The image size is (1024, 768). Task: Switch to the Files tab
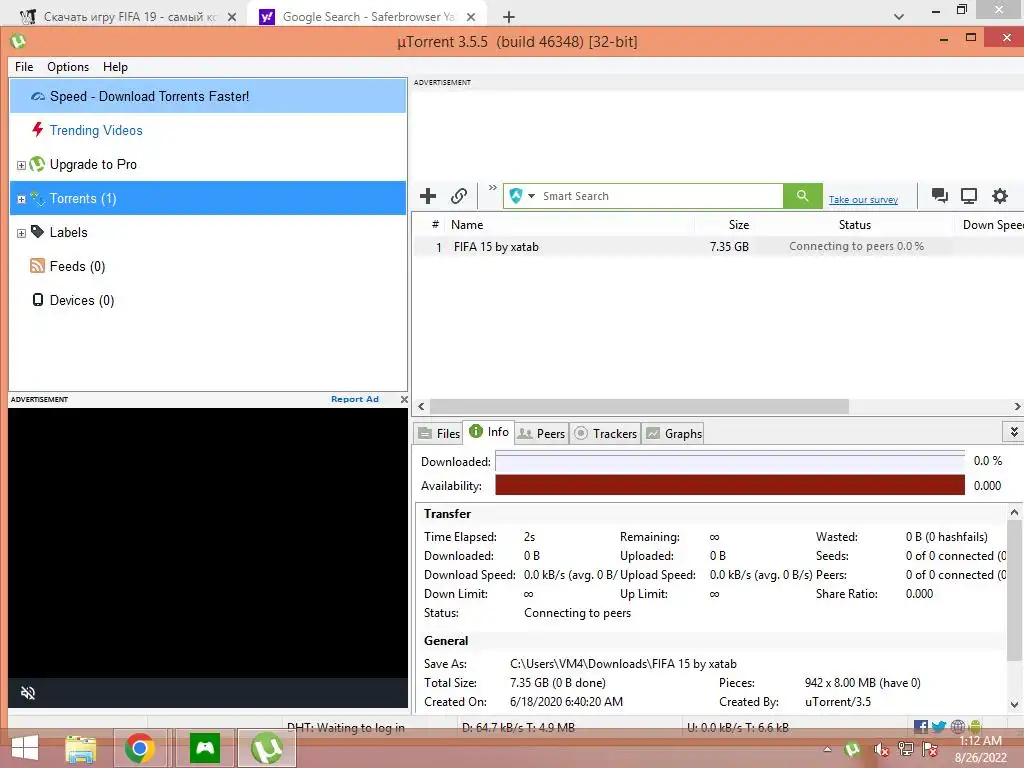[439, 434]
